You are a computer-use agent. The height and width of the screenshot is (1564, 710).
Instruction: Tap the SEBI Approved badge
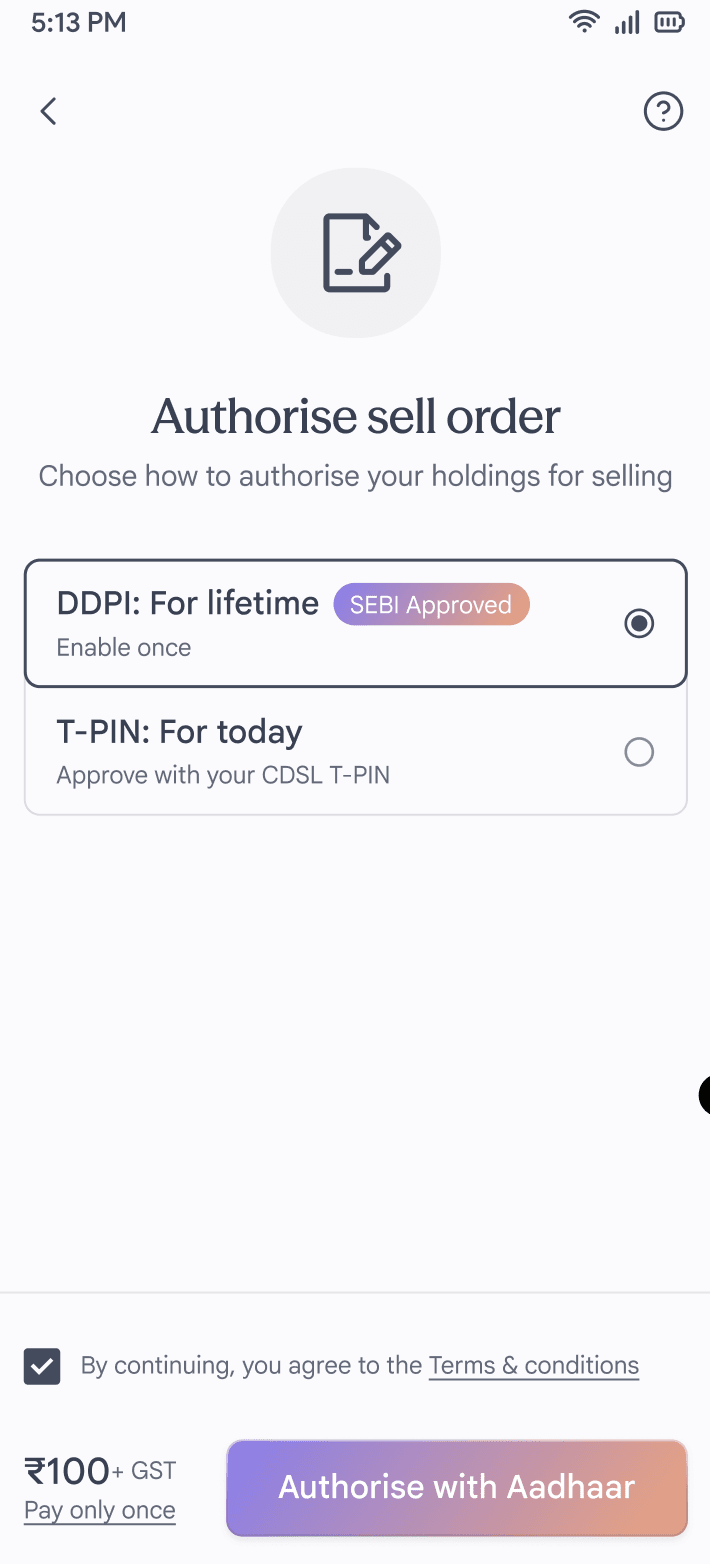click(x=431, y=605)
